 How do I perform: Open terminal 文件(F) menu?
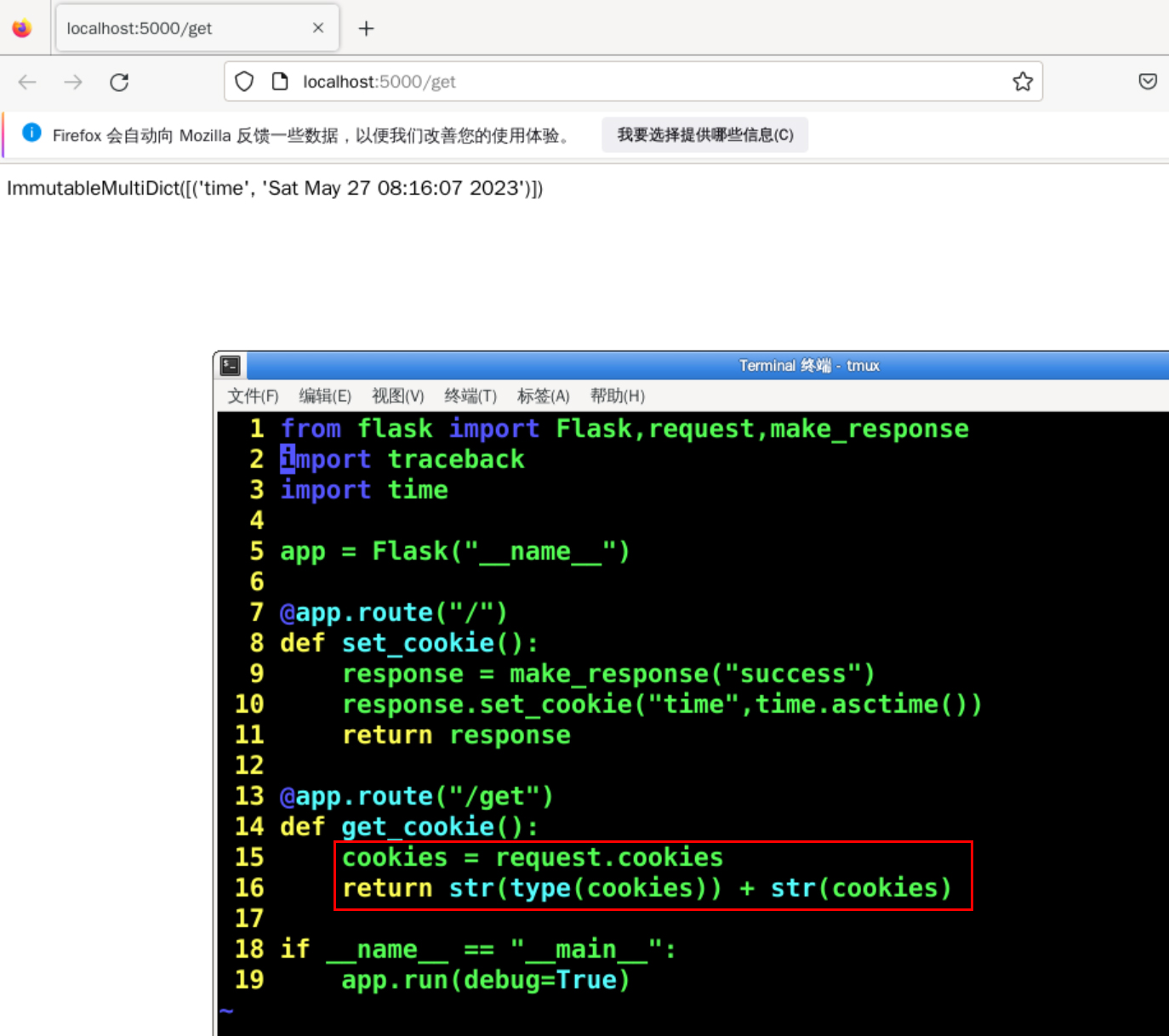[253, 396]
